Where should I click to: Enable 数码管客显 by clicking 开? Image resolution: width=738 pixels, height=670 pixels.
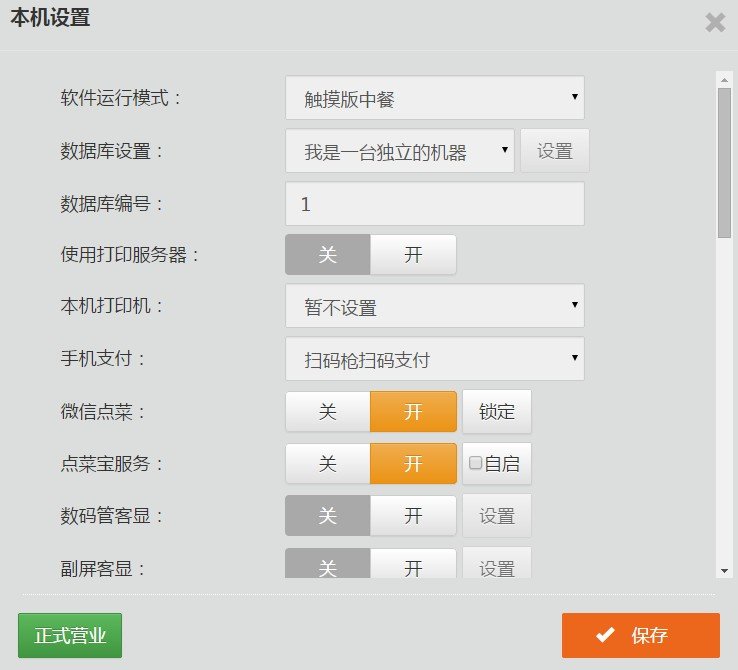[x=413, y=516]
